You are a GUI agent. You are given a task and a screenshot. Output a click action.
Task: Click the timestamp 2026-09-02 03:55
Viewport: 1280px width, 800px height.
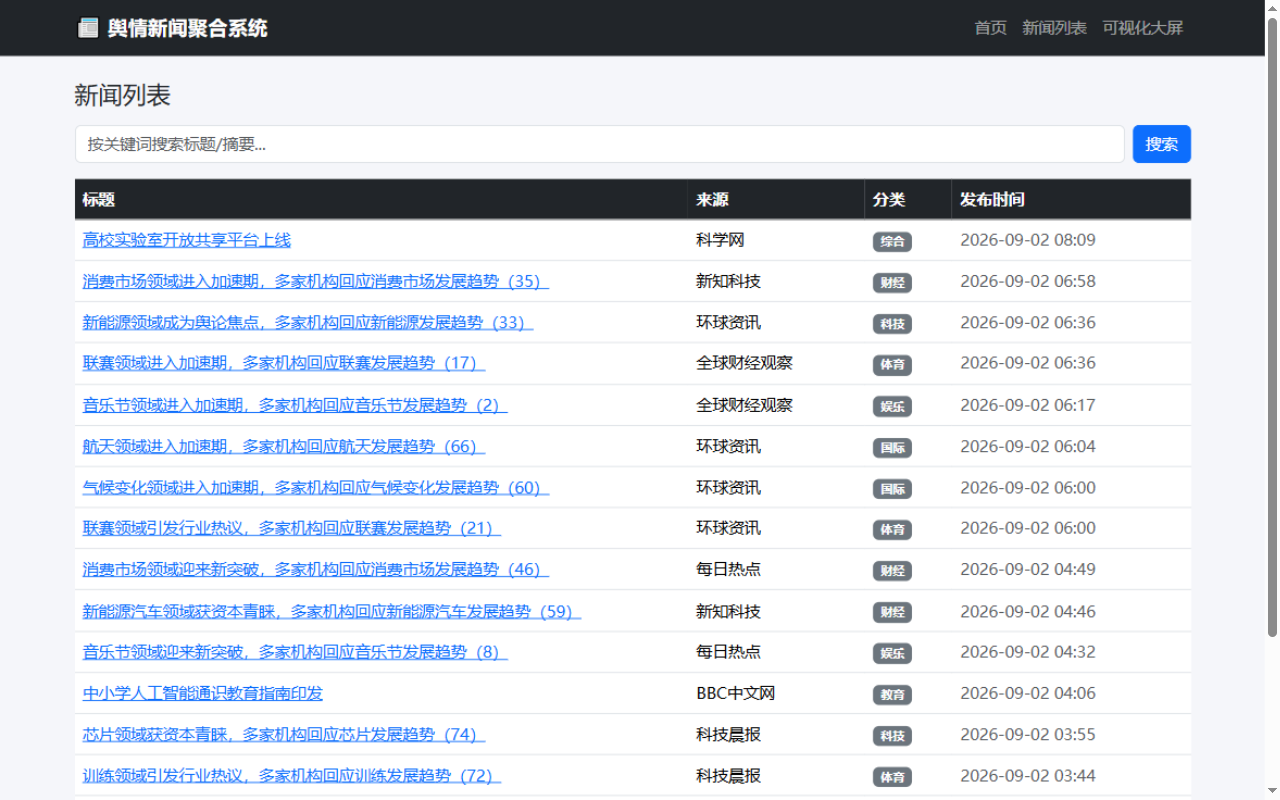tap(1028, 734)
